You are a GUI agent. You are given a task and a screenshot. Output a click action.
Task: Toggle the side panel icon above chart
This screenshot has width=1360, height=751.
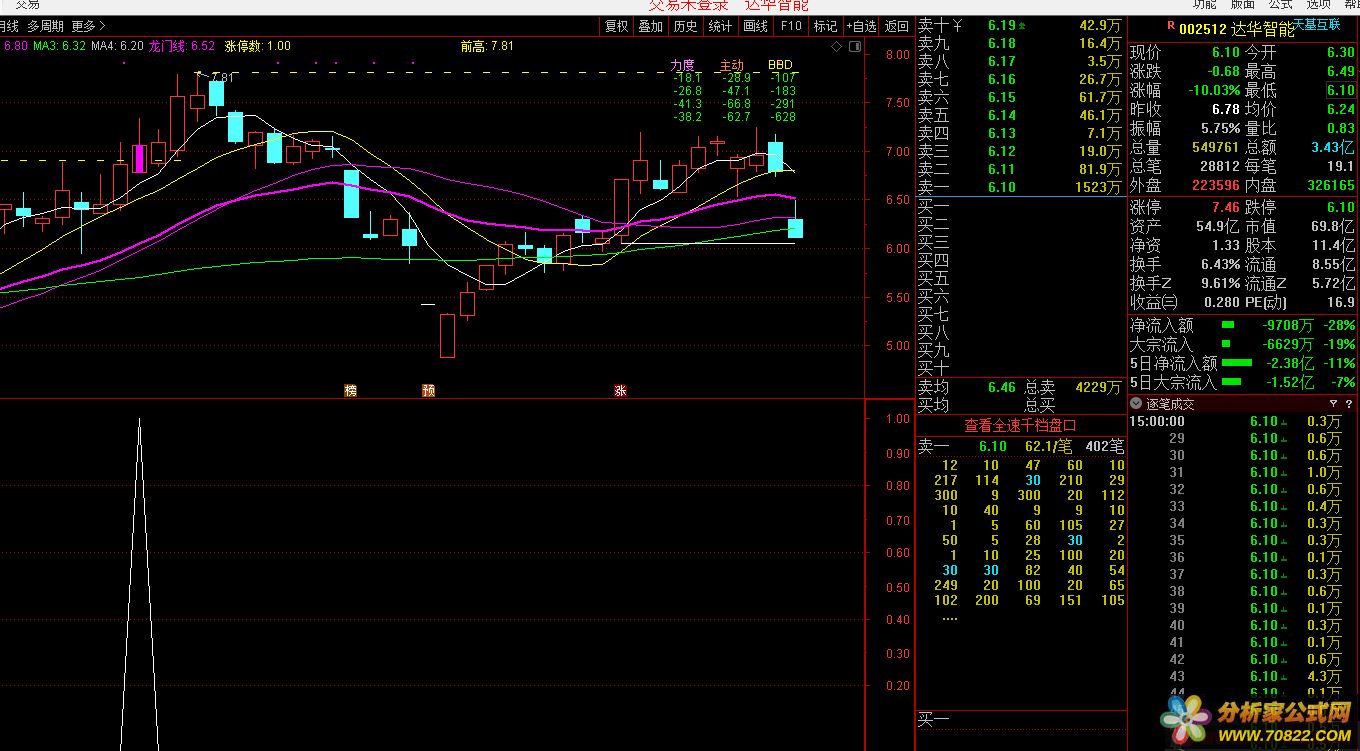(853, 46)
